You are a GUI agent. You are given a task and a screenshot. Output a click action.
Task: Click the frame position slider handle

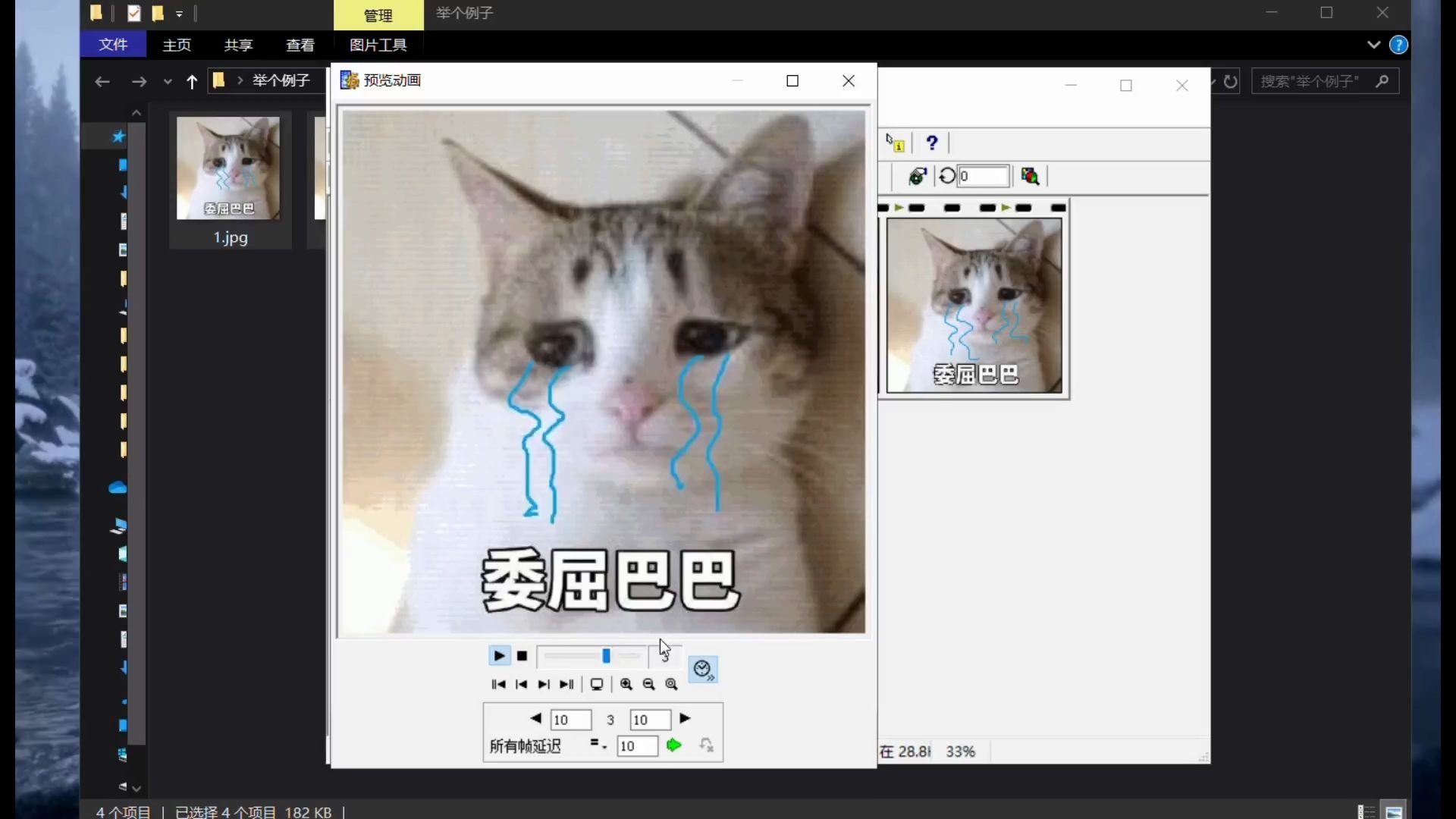coord(606,656)
